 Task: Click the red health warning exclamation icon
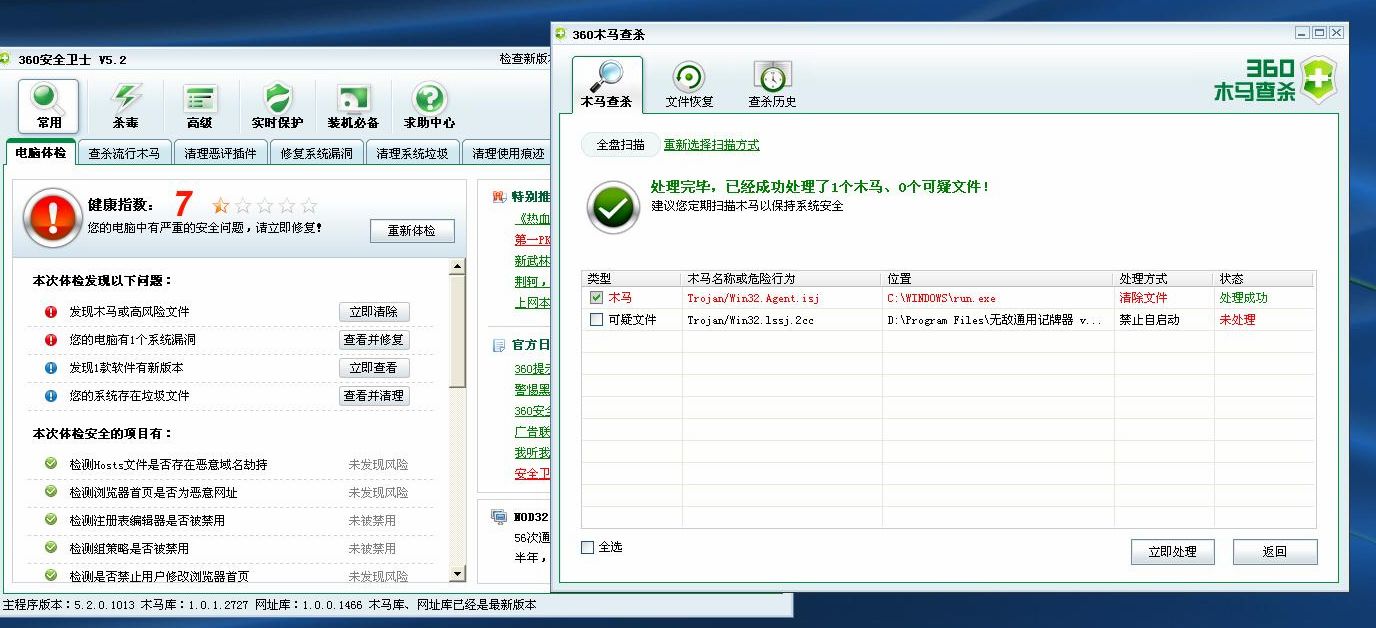point(51,217)
